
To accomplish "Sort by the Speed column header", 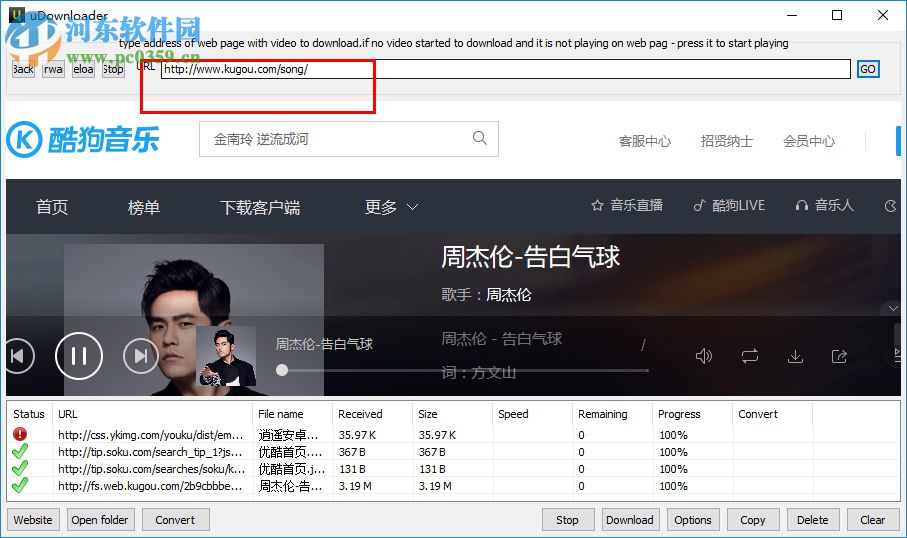I will pos(533,414).
